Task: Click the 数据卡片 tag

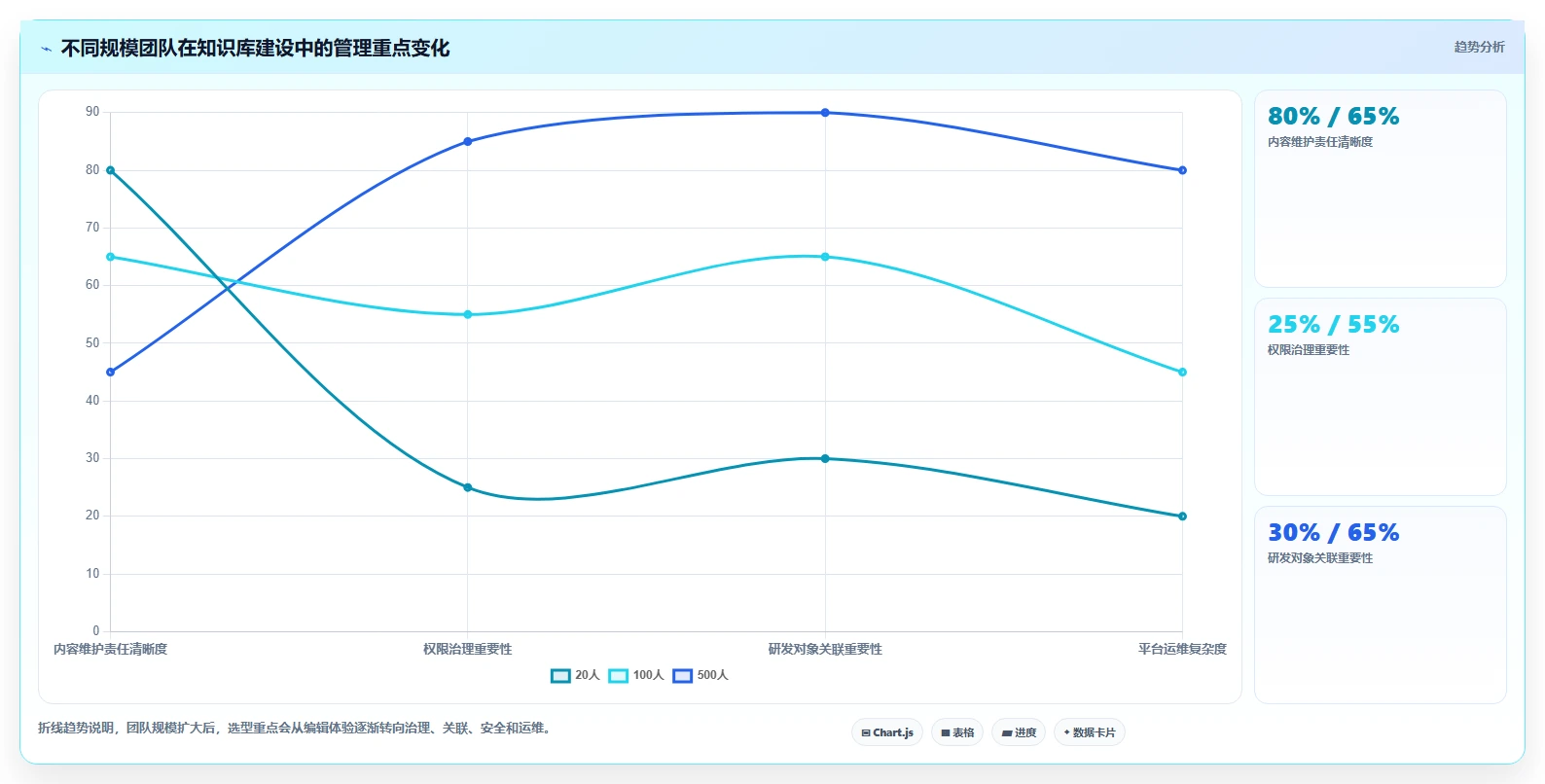Action: coord(1090,732)
